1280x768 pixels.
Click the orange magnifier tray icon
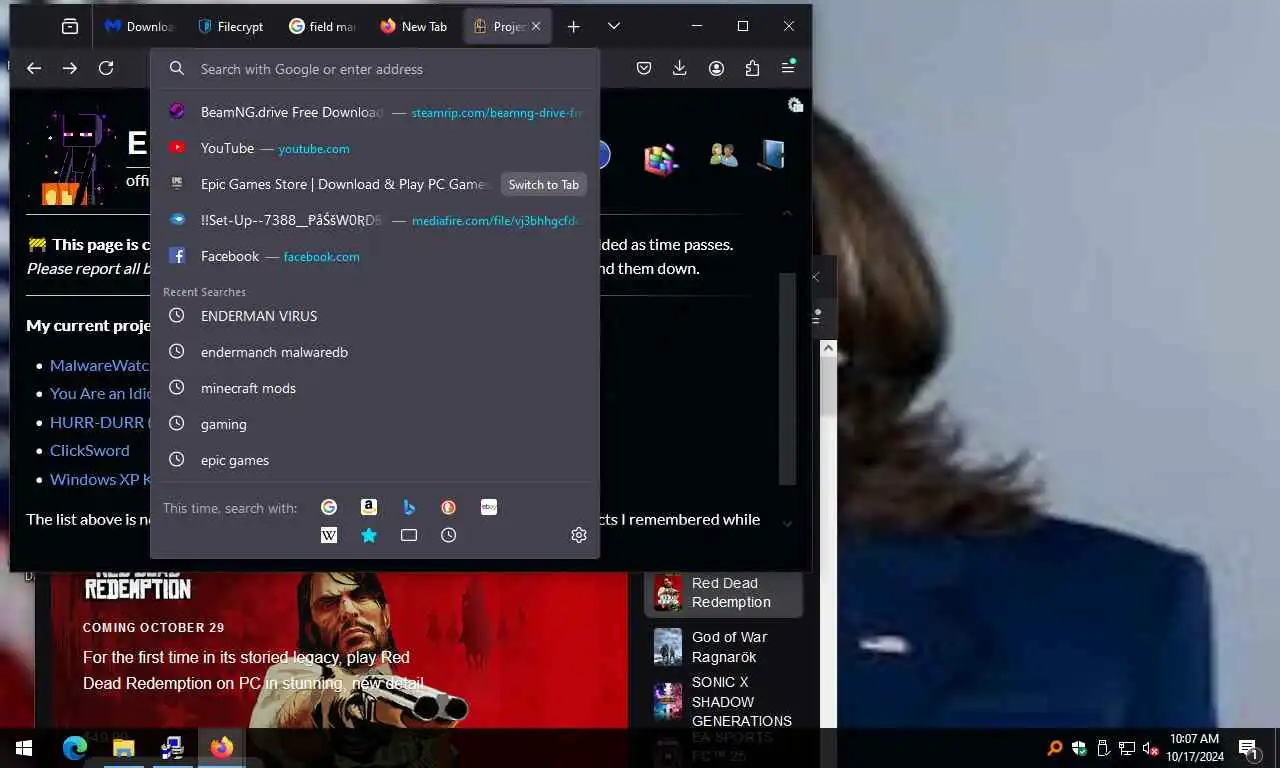(1055, 748)
